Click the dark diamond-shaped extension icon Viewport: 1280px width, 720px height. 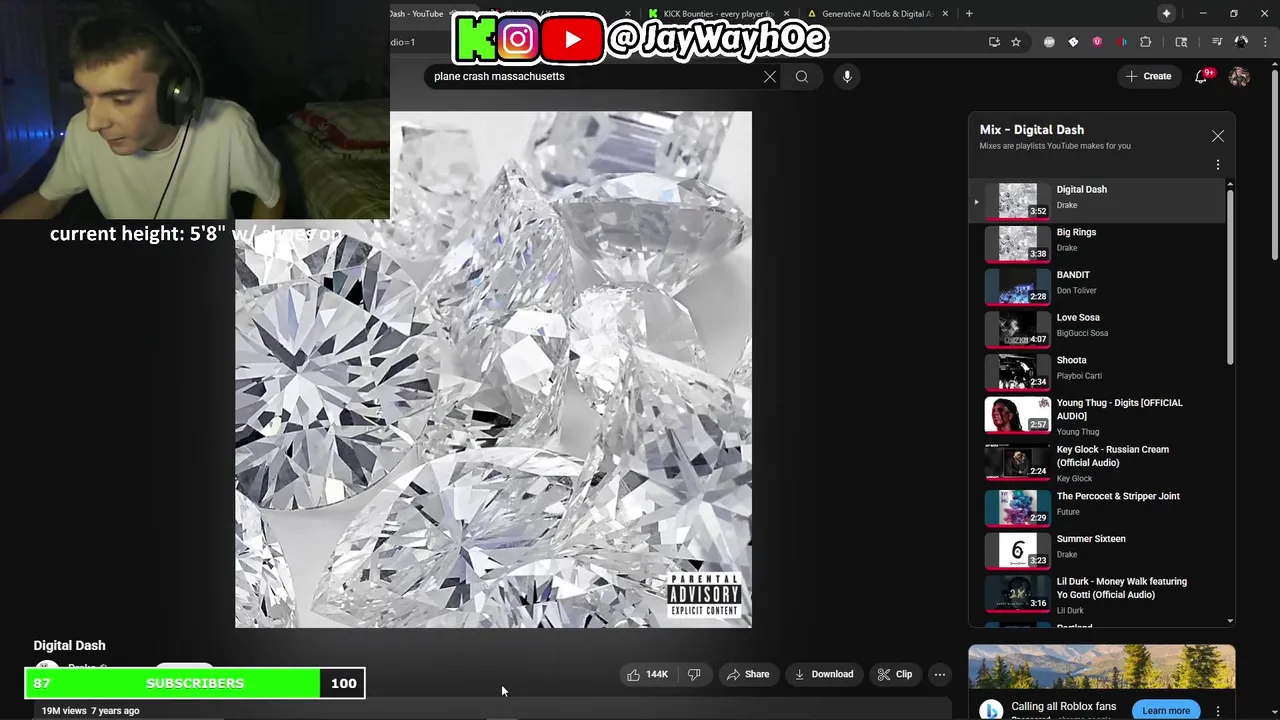coord(1073,42)
